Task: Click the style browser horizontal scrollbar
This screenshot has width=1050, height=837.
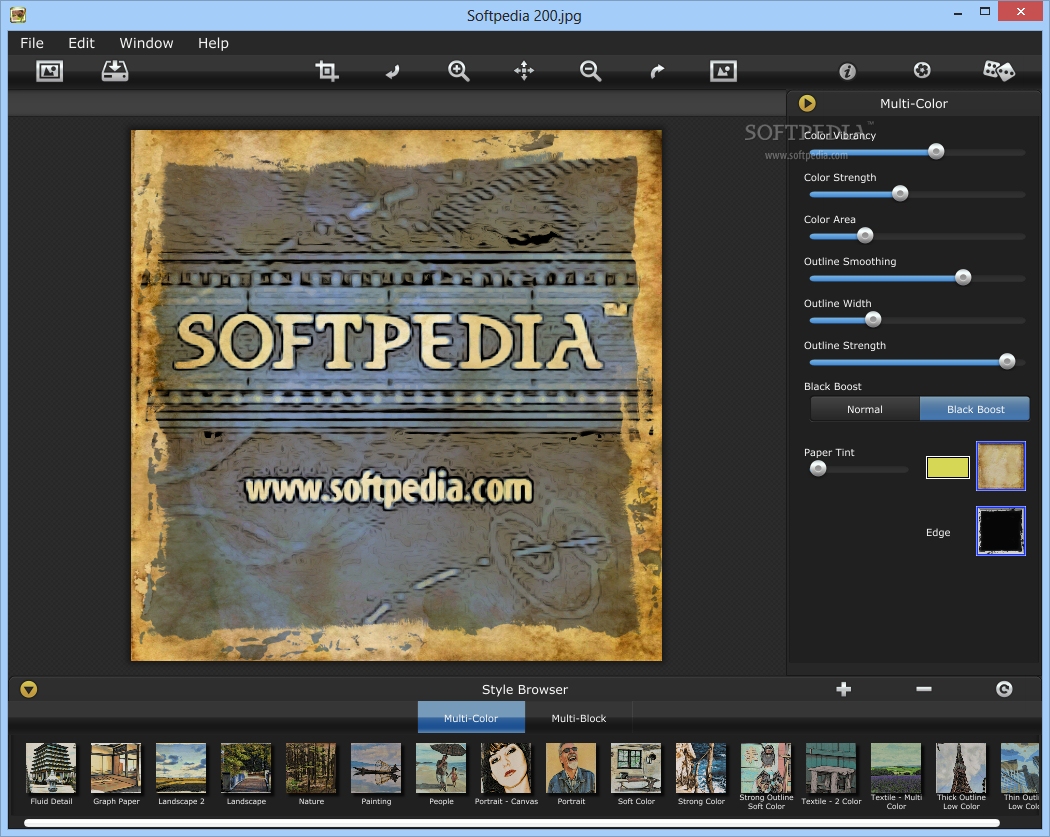Action: coord(512,823)
